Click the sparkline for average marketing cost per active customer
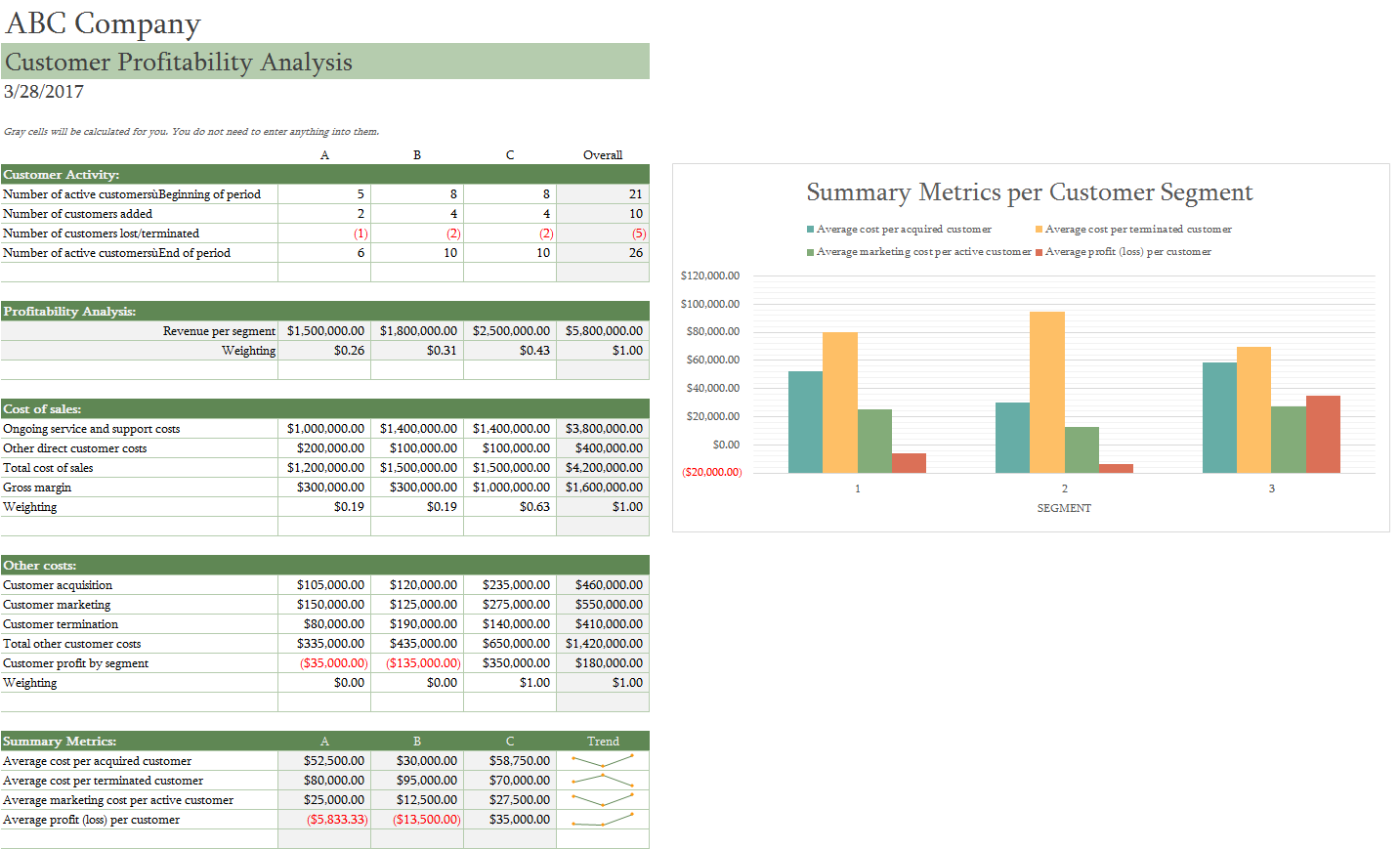Screen dimensions: 1400x849 coord(603,799)
